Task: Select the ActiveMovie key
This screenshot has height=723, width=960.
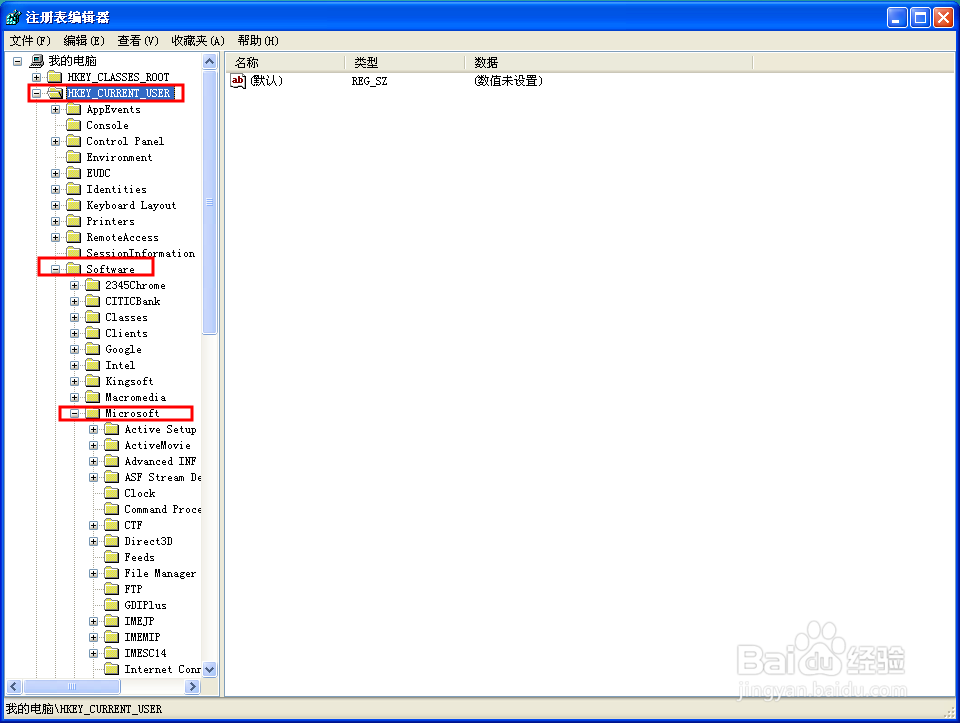Action: [157, 445]
